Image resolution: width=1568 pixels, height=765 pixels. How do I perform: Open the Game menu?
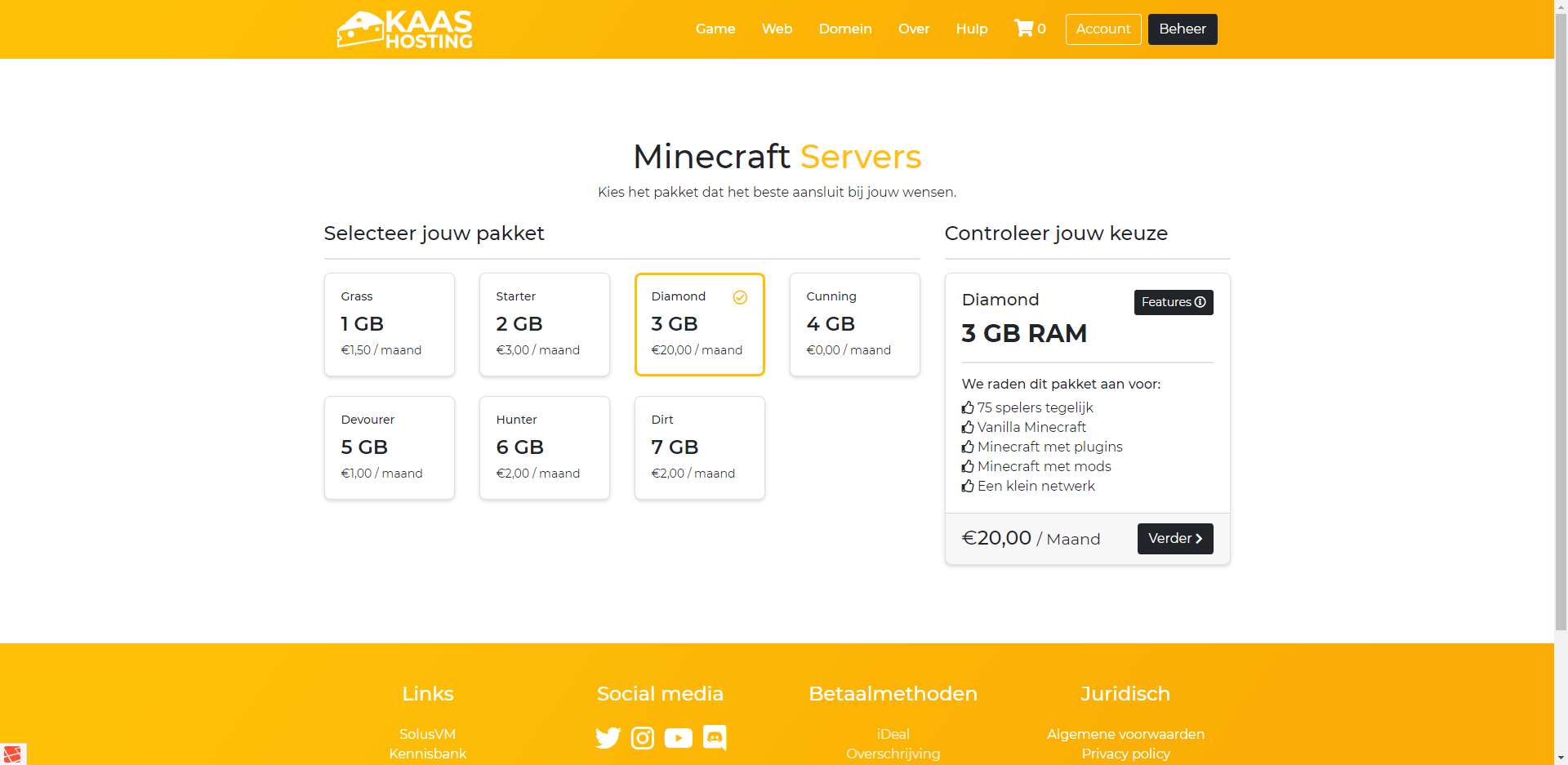[x=715, y=29]
